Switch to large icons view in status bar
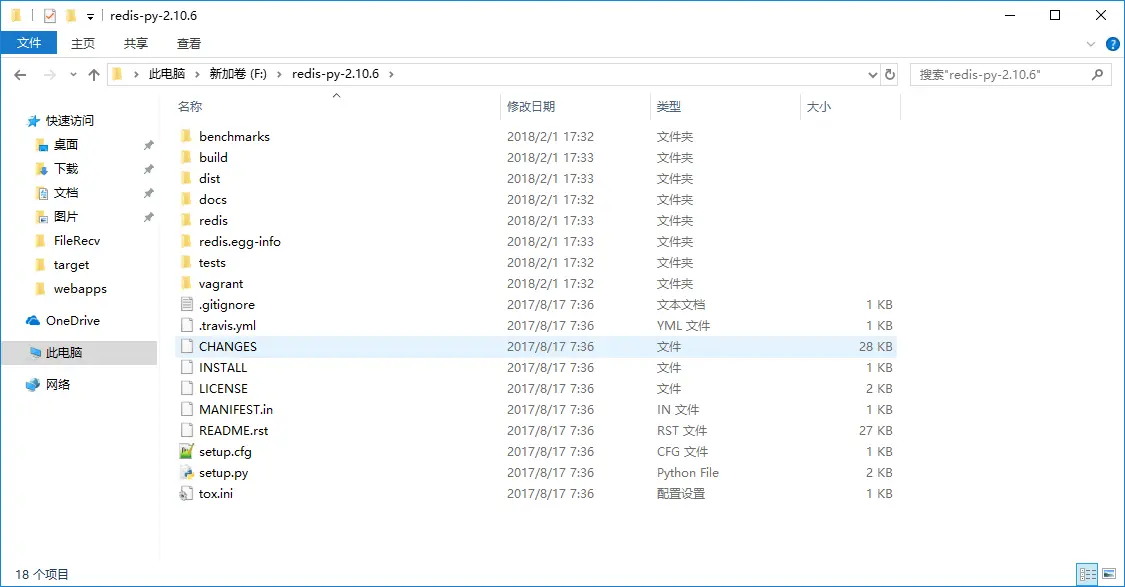Image resolution: width=1125 pixels, height=587 pixels. pyautogui.click(x=1109, y=574)
